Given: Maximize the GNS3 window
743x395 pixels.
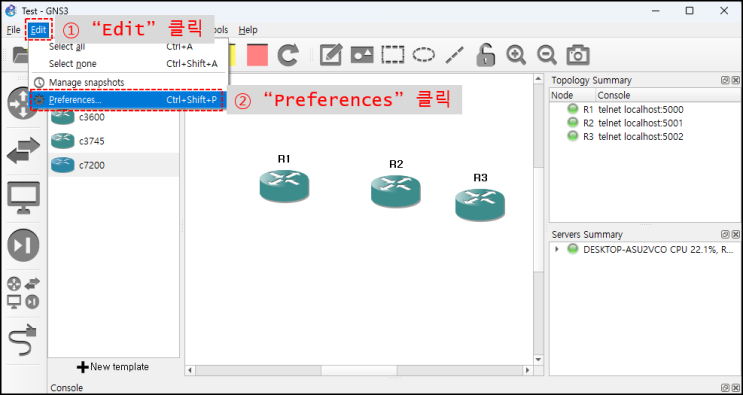Looking at the screenshot, I should click(x=690, y=10).
